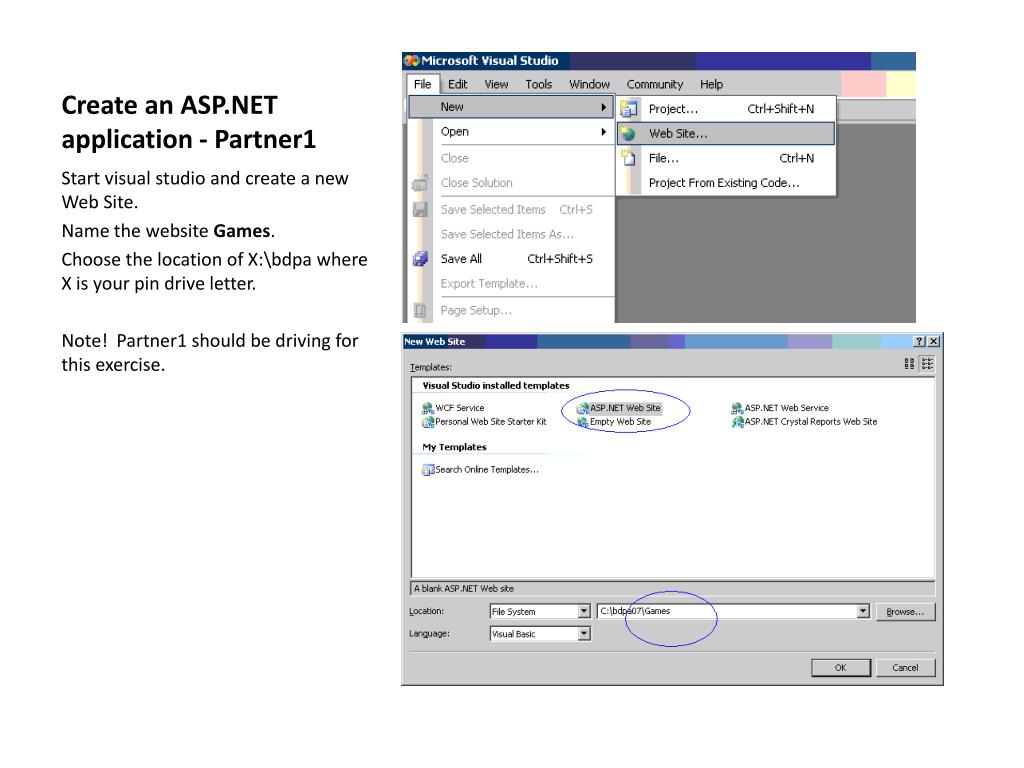Switch templates to small icons view
Viewport: 1024px width, 768px height.
pos(927,364)
